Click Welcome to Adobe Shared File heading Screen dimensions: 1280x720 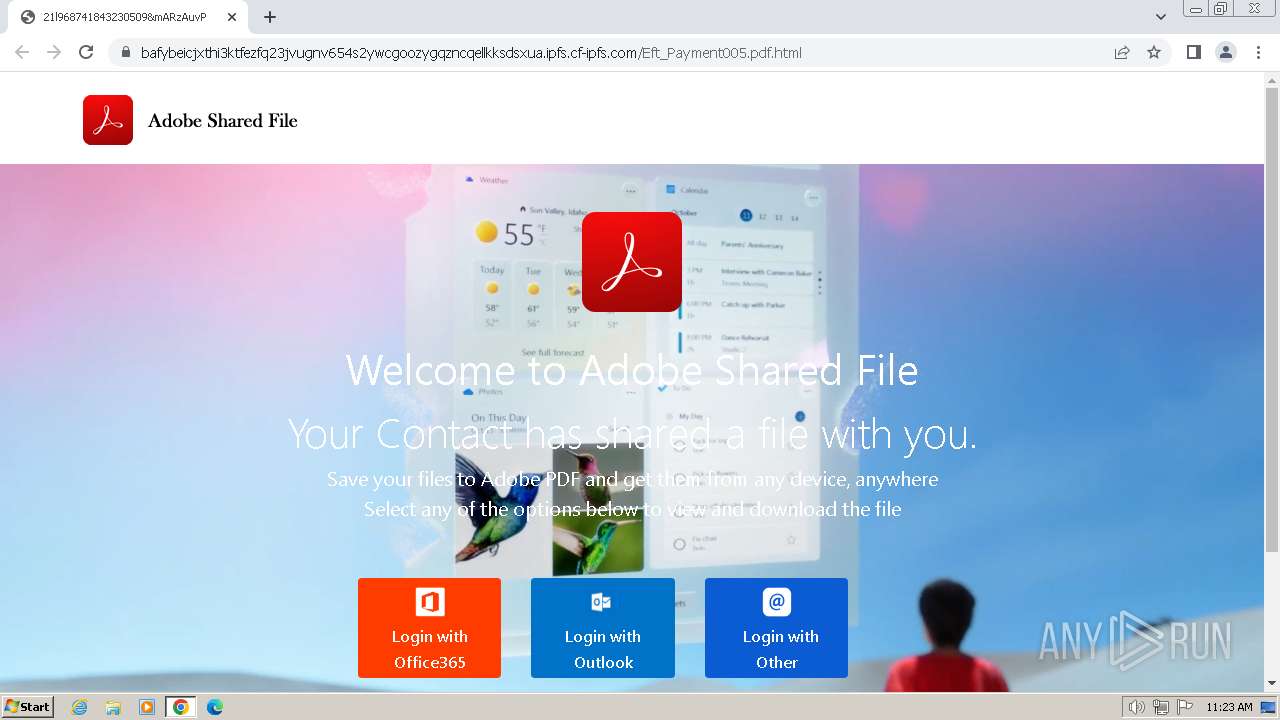click(632, 370)
